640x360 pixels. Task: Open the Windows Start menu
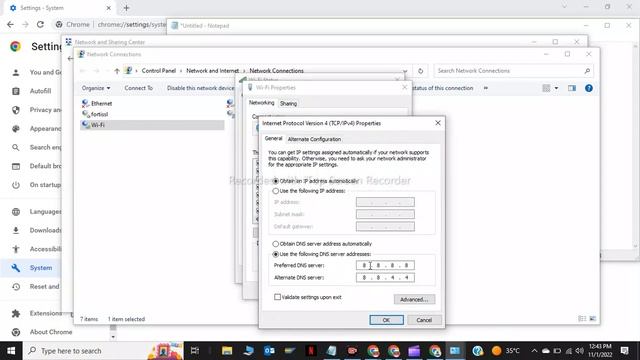tap(11, 351)
